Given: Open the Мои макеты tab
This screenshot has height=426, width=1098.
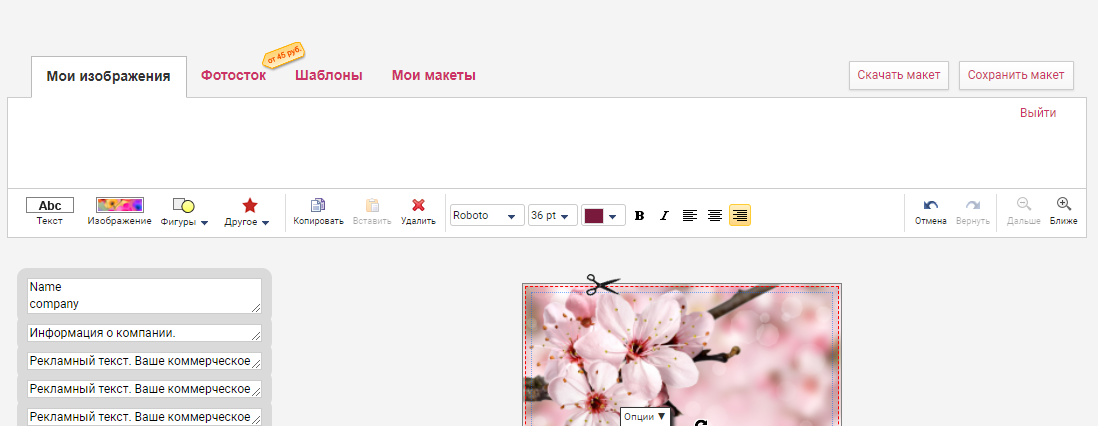Looking at the screenshot, I should point(433,76).
